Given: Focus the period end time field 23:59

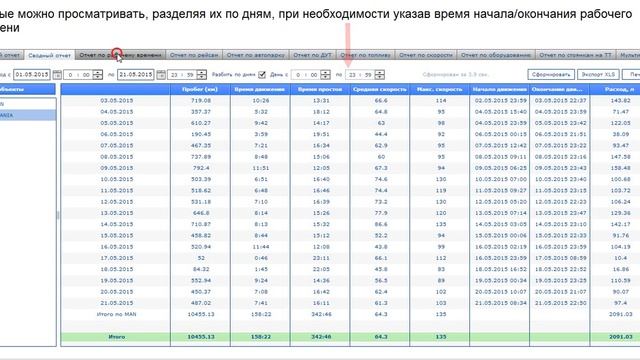Looking at the screenshot, I should pyautogui.click(x=182, y=75).
